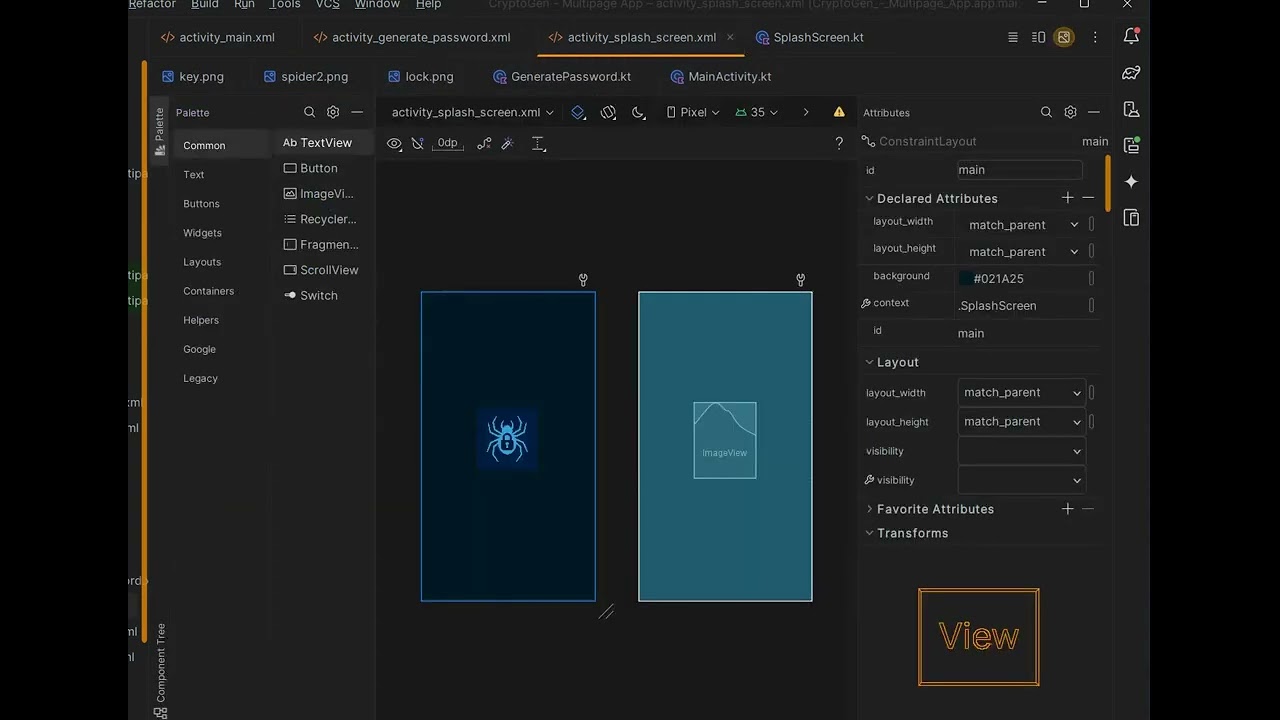Minimize the Palette panel
This screenshot has height=720, width=1280.
pyautogui.click(x=357, y=112)
